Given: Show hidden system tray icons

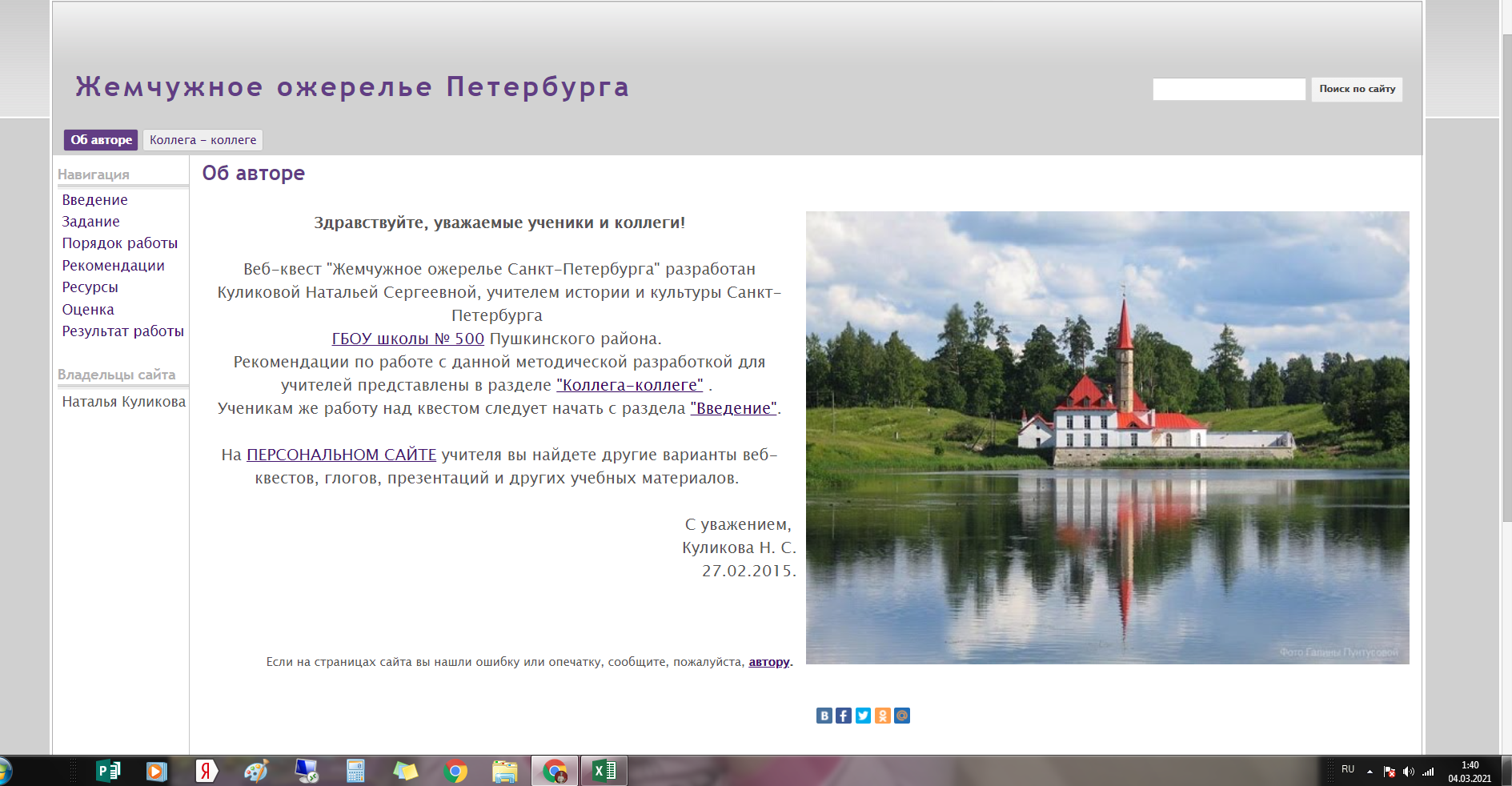Looking at the screenshot, I should pos(1370,772).
